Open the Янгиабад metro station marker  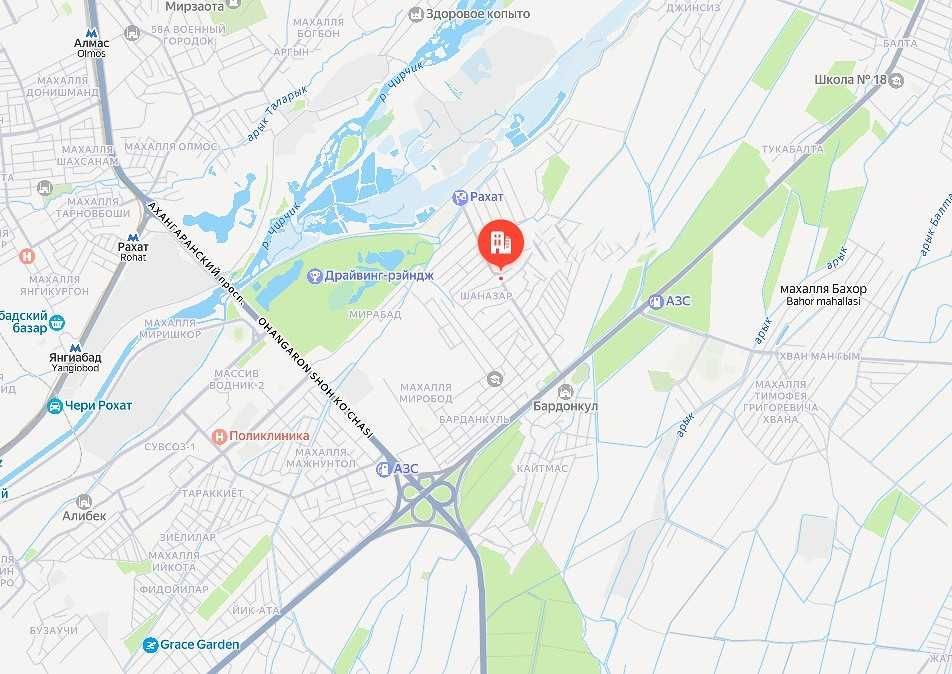(75, 348)
